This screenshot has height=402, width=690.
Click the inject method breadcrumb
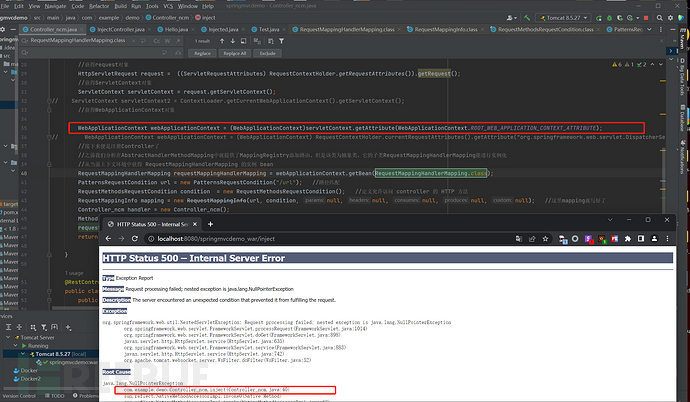tap(206, 18)
